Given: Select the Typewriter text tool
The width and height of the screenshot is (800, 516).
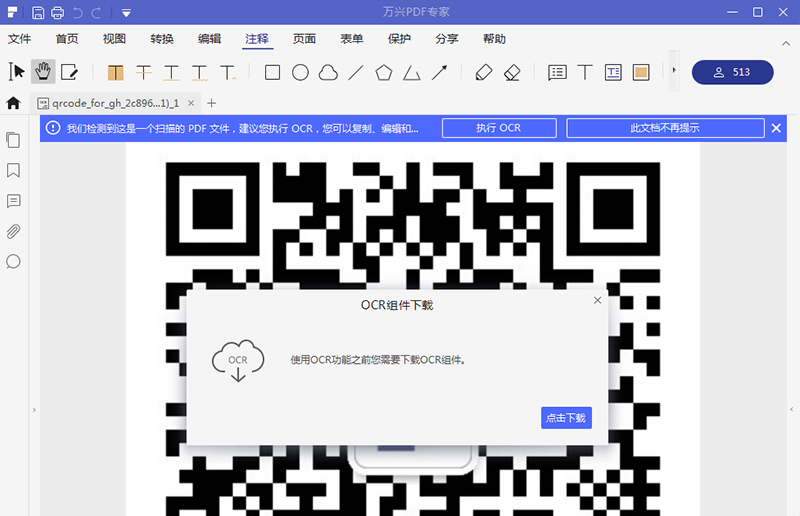Looking at the screenshot, I should [x=585, y=72].
